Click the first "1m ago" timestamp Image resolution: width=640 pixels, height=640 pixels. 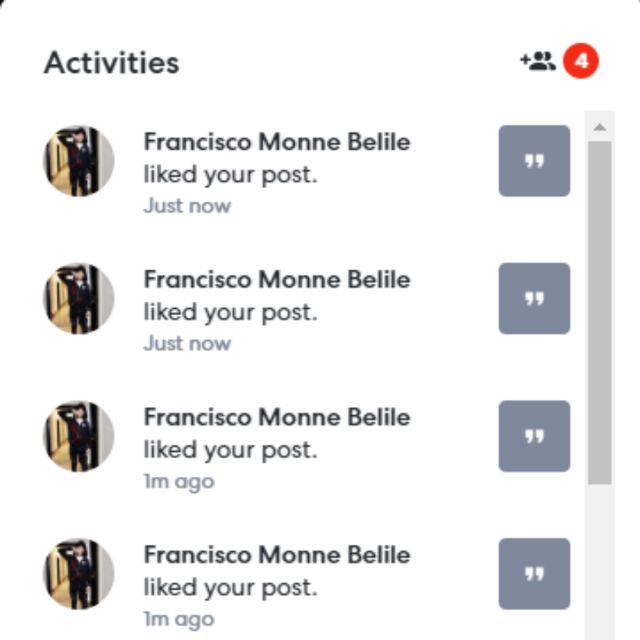click(178, 481)
